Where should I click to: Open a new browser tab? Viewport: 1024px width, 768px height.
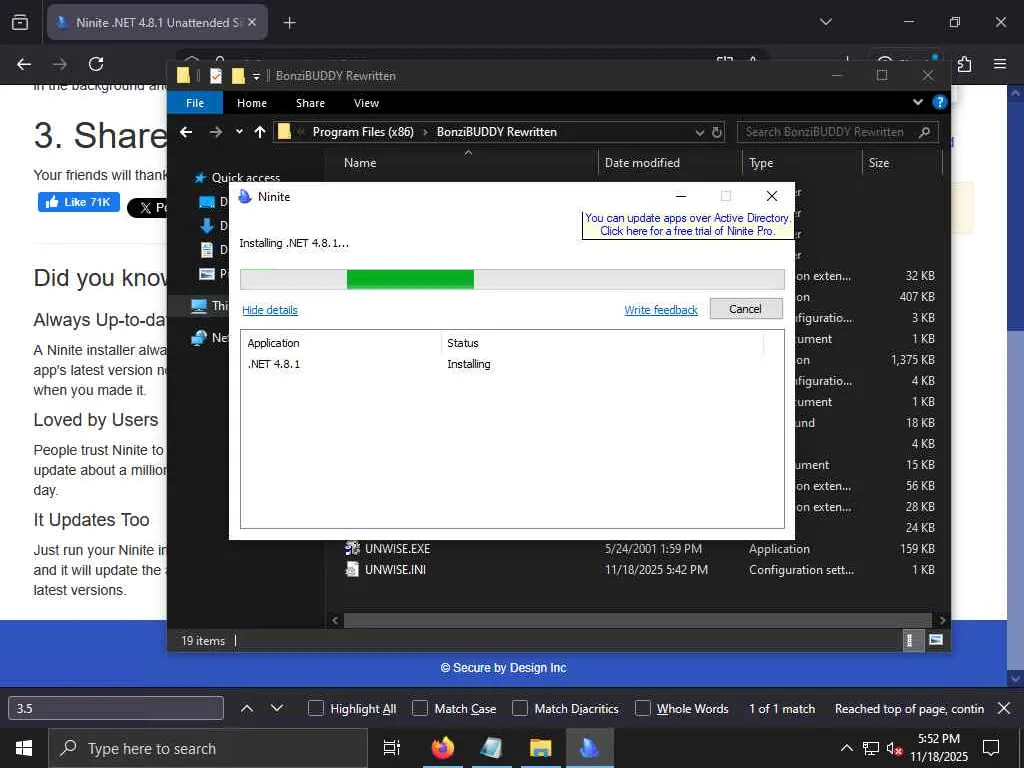(x=289, y=23)
